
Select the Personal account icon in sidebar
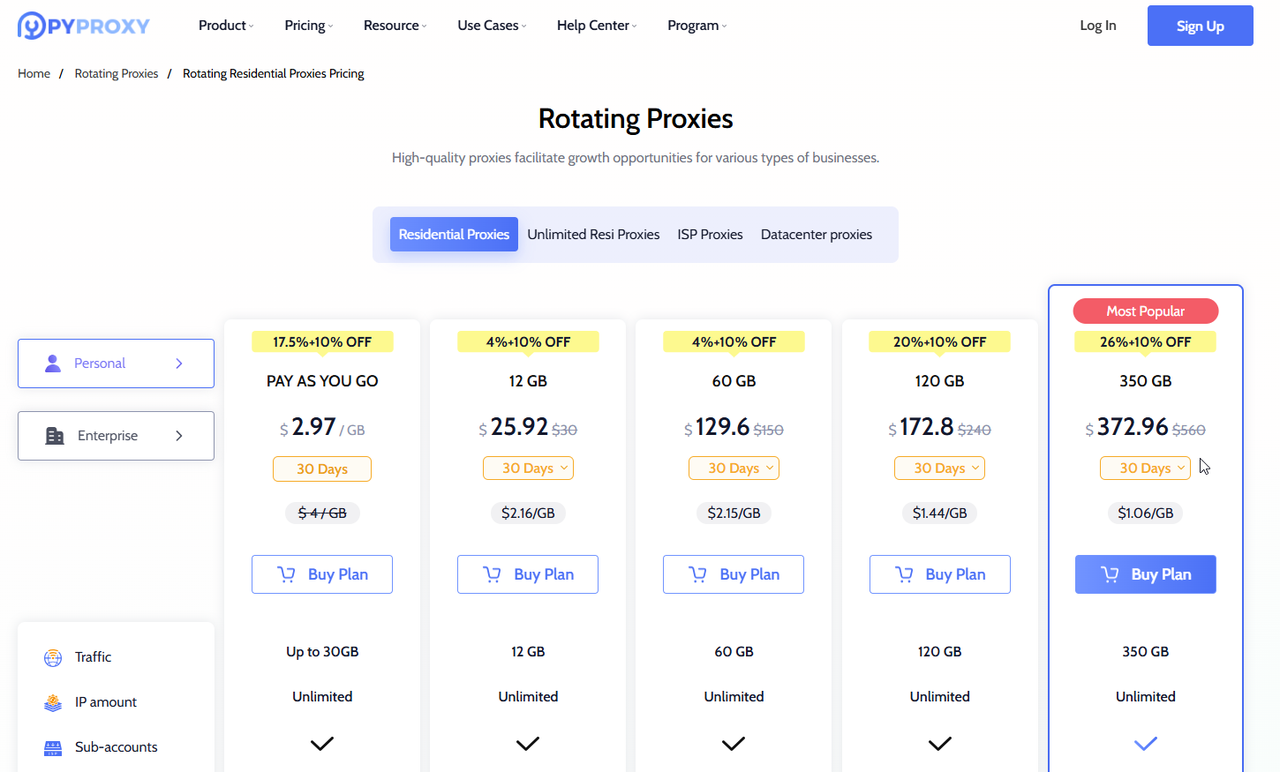55,363
